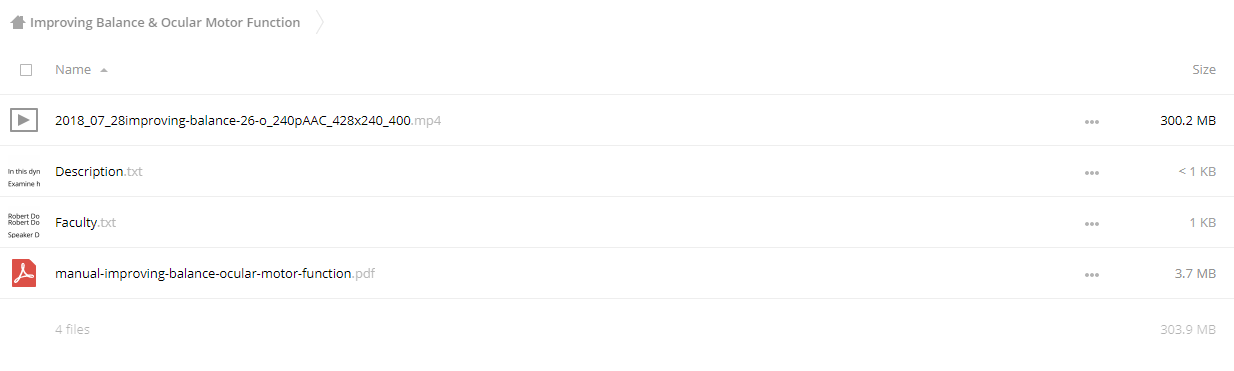
Task: Open Improving Balance & Ocular Motor Function breadcrumb
Action: [x=165, y=22]
